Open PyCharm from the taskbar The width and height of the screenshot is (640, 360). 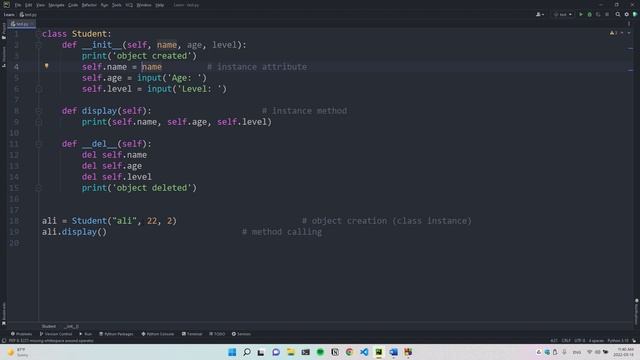pyautogui.click(x=379, y=352)
